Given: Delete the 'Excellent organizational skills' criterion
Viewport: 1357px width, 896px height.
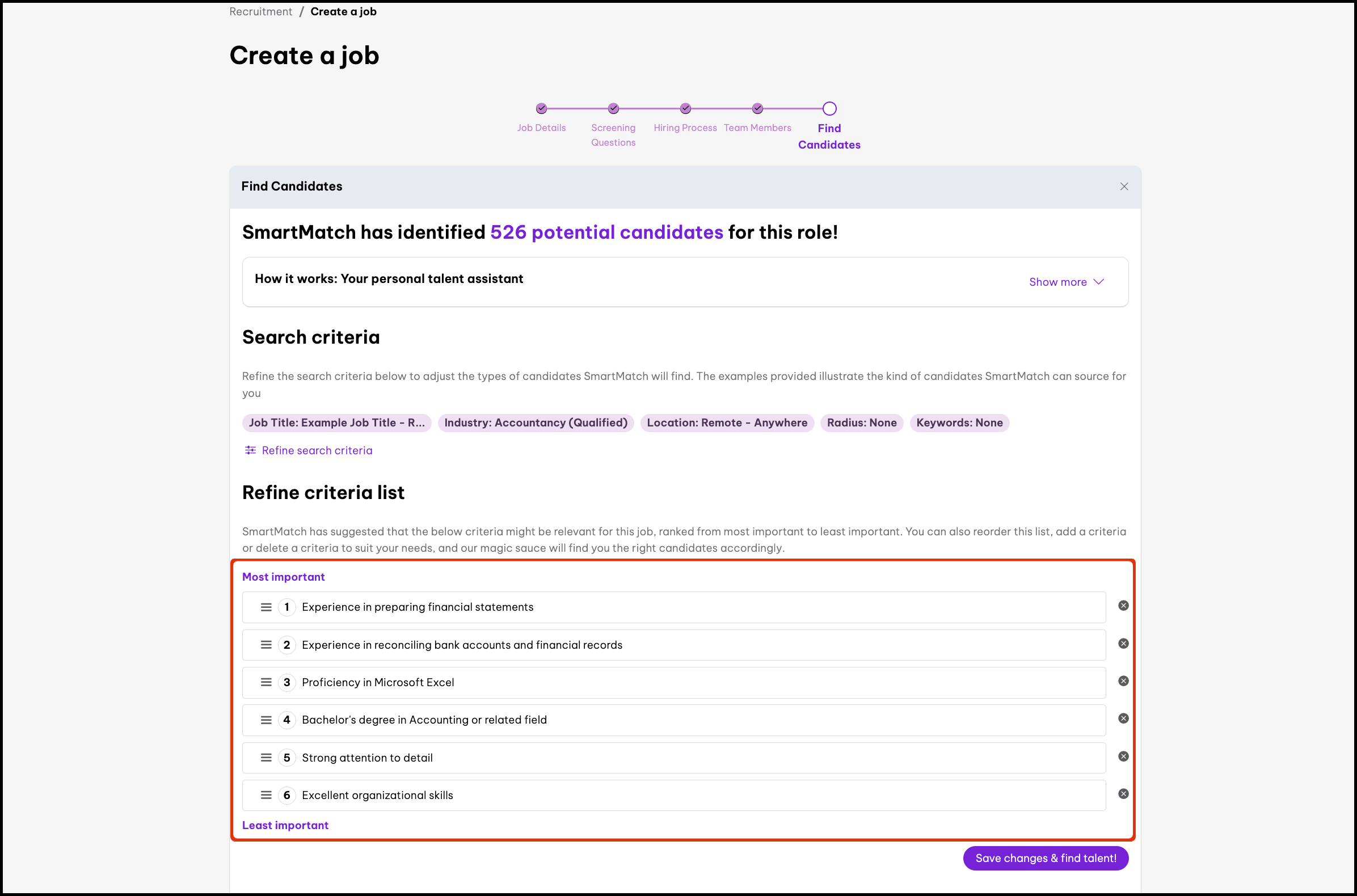Looking at the screenshot, I should [1123, 794].
